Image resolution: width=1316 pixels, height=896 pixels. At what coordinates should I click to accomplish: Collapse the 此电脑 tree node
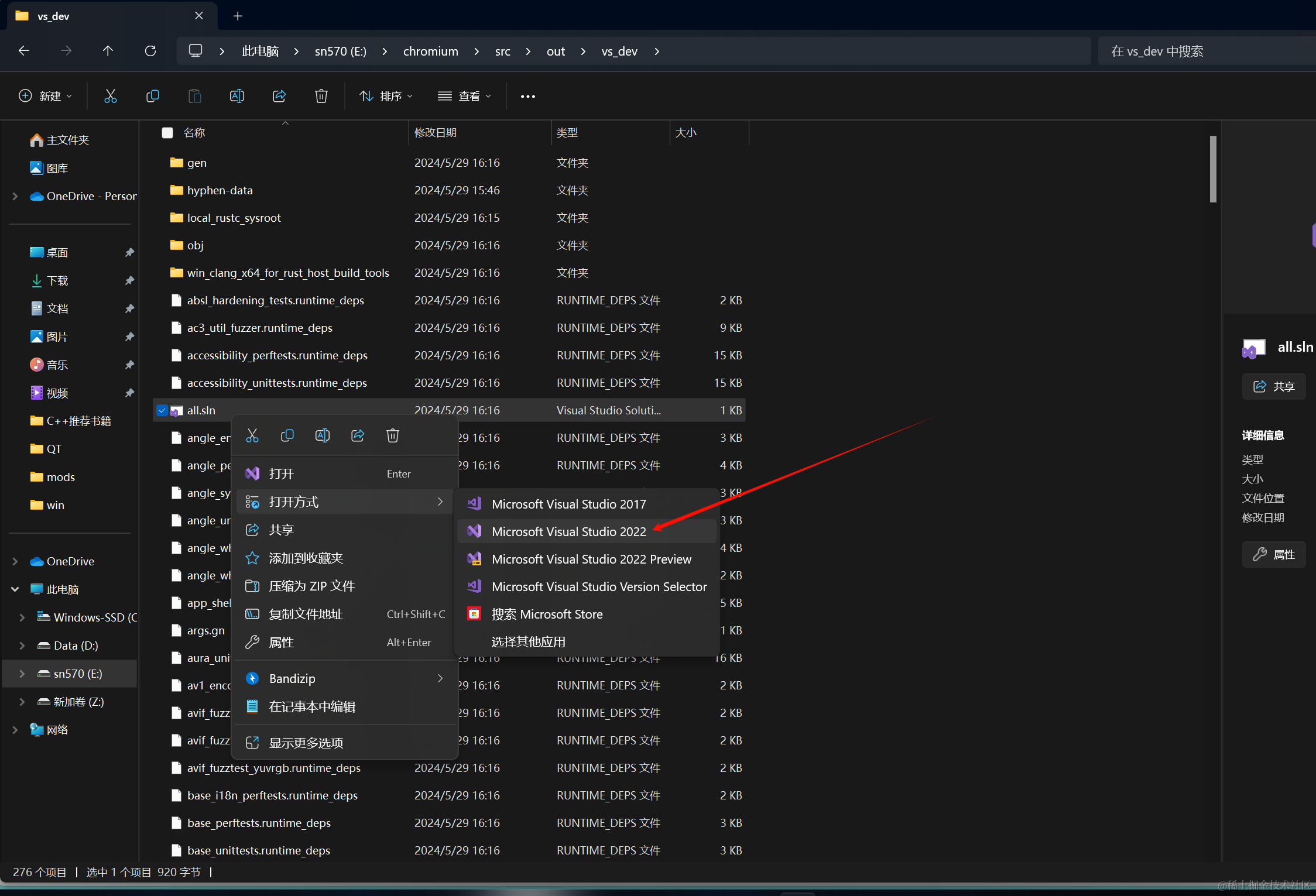pos(15,589)
